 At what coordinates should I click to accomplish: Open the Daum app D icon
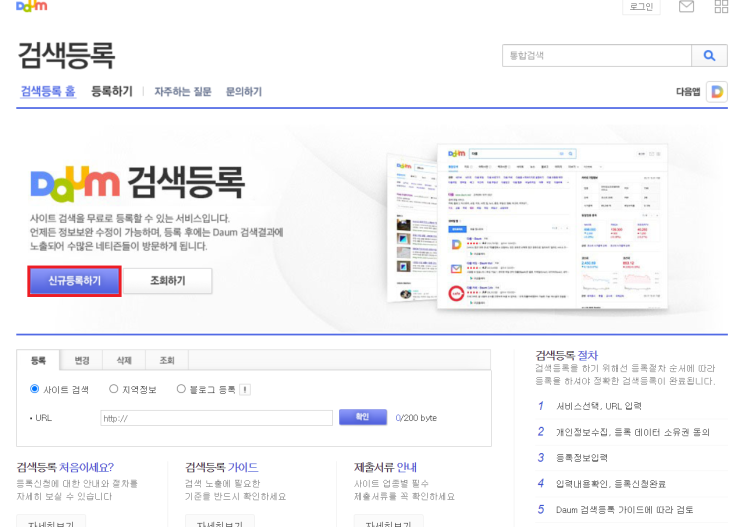click(717, 91)
